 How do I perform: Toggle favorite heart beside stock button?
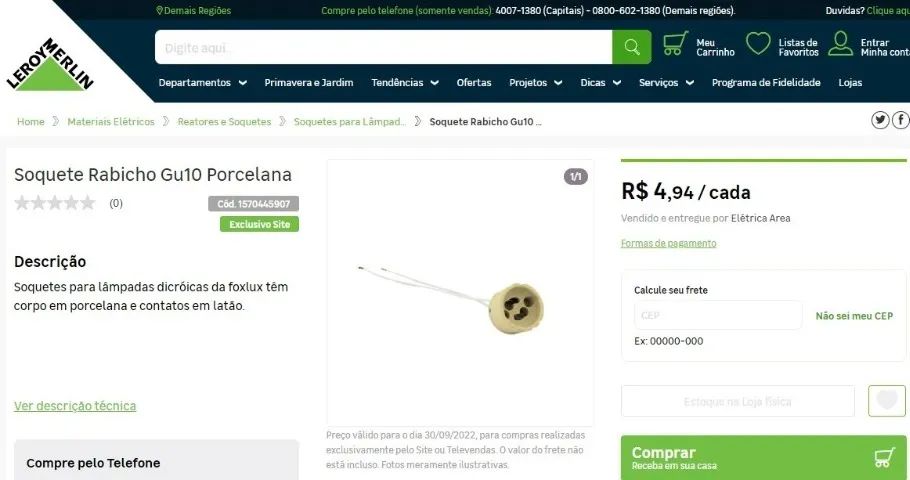point(887,400)
